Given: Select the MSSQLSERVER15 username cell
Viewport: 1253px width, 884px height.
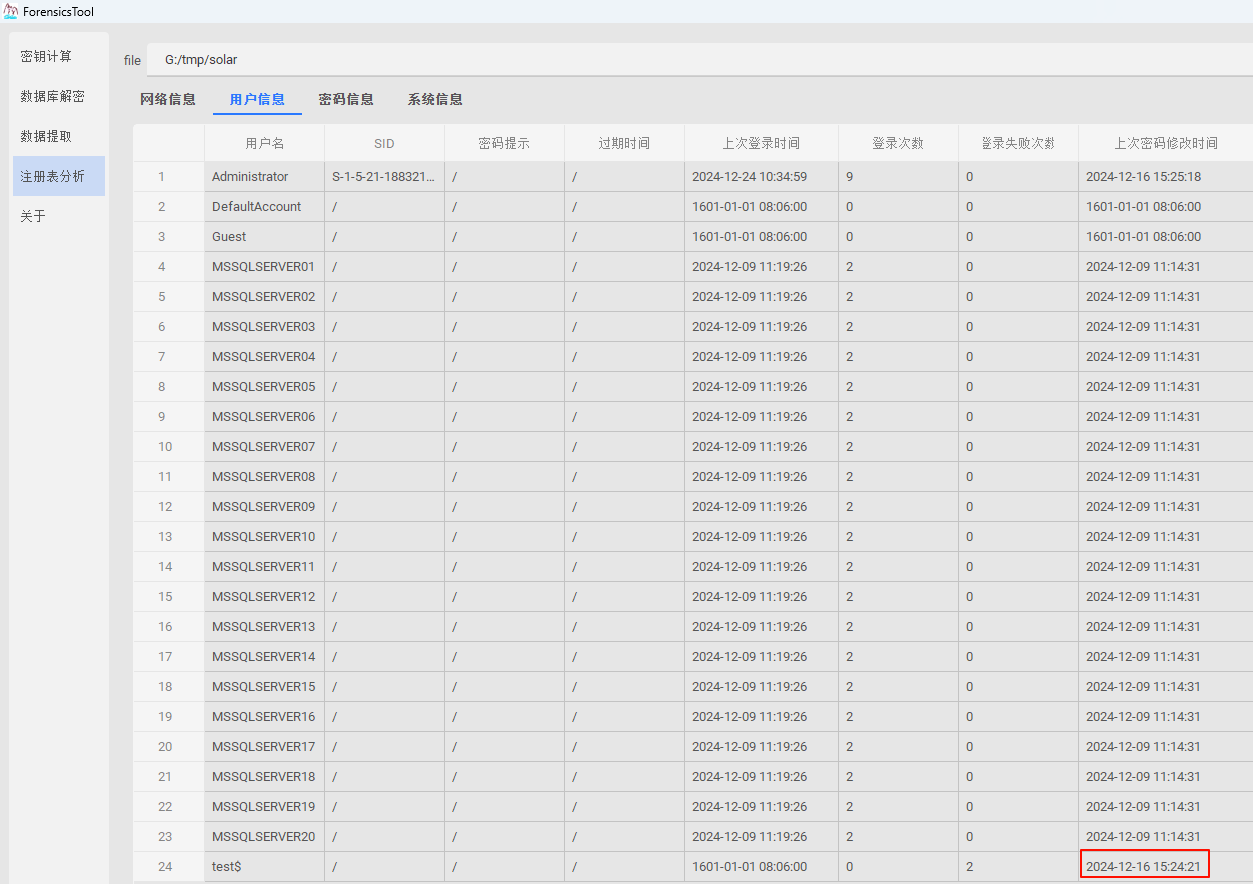Looking at the screenshot, I should click(265, 687).
